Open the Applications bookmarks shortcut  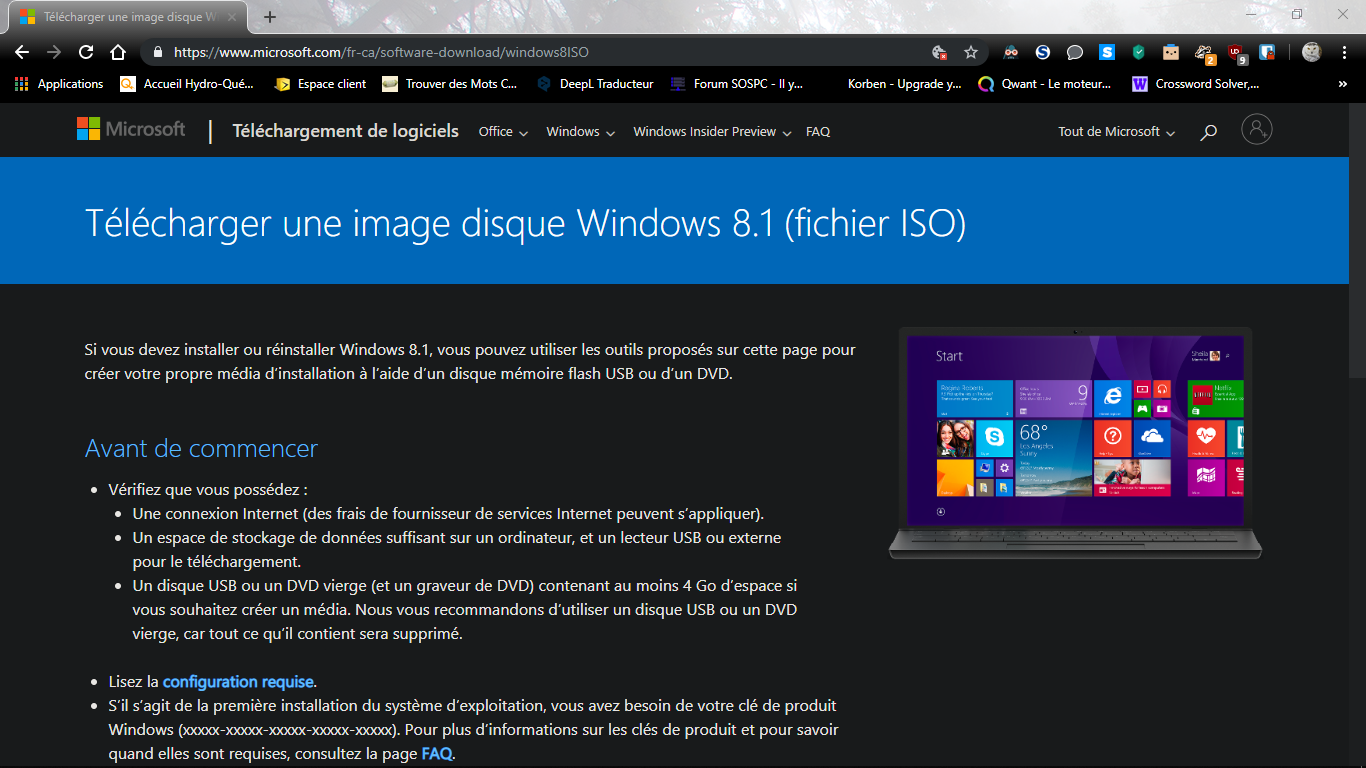[x=59, y=84]
